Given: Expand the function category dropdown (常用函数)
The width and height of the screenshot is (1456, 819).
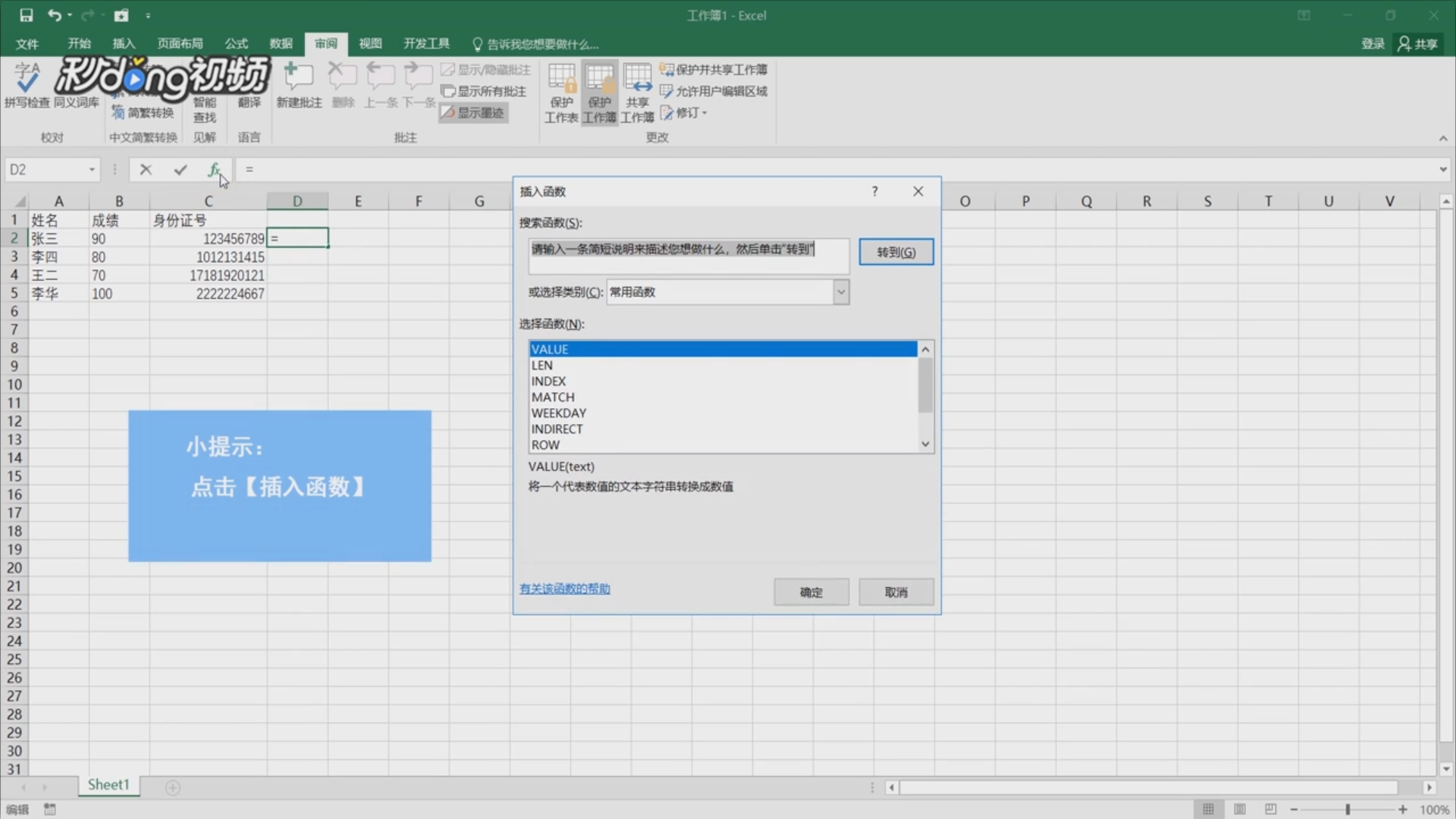Looking at the screenshot, I should click(x=840, y=292).
